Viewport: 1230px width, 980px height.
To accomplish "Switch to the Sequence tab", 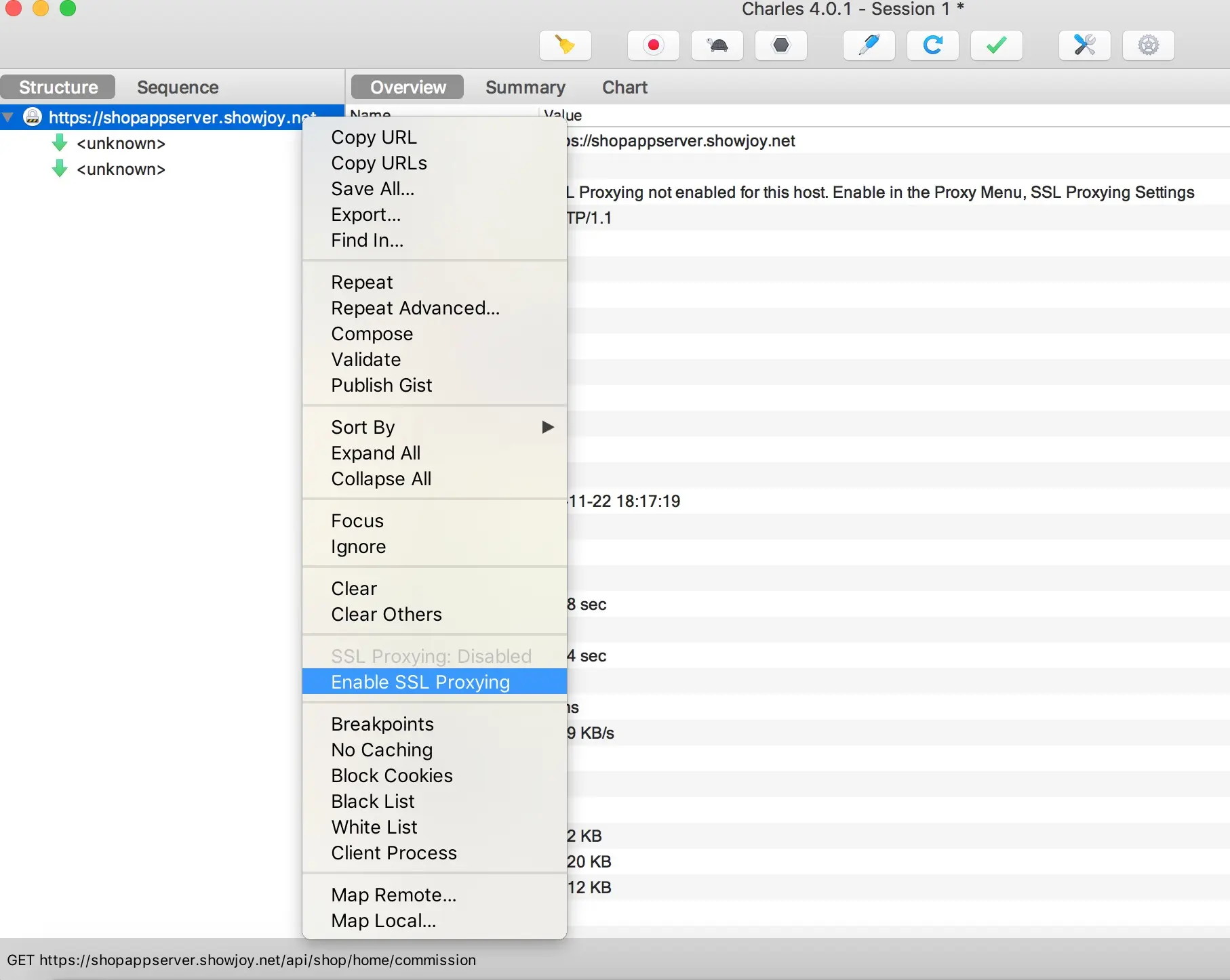I will [x=178, y=87].
